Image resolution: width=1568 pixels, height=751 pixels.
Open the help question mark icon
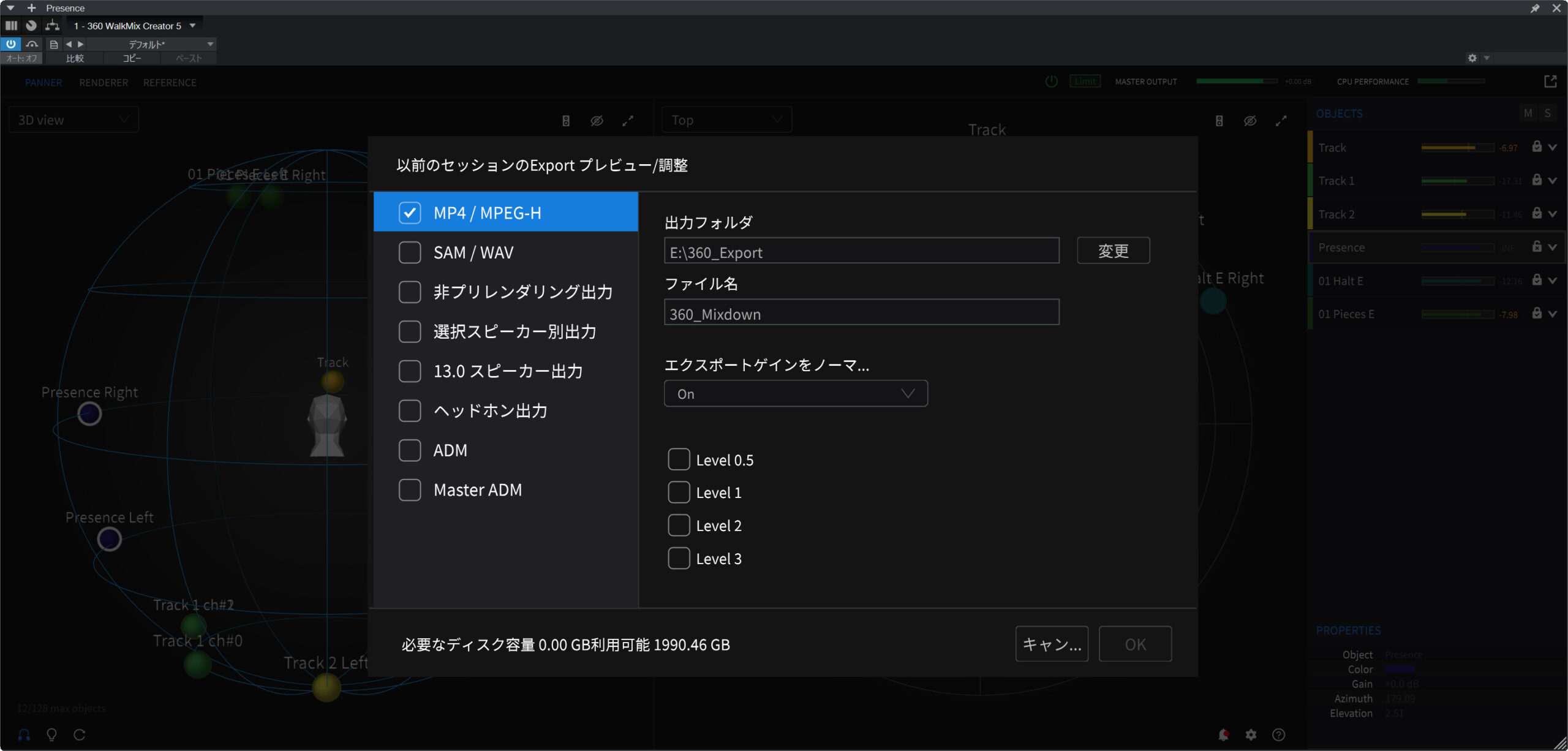tap(1278, 734)
